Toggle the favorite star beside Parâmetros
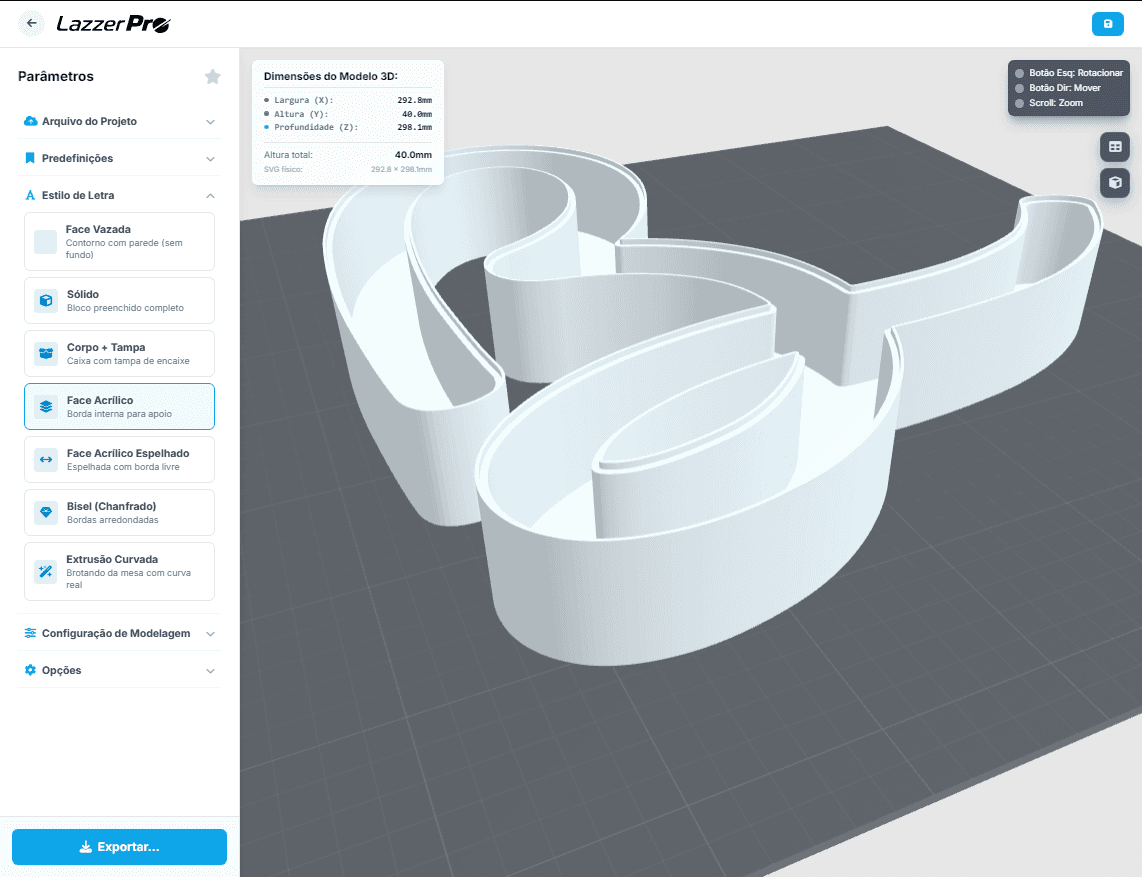 tap(212, 76)
